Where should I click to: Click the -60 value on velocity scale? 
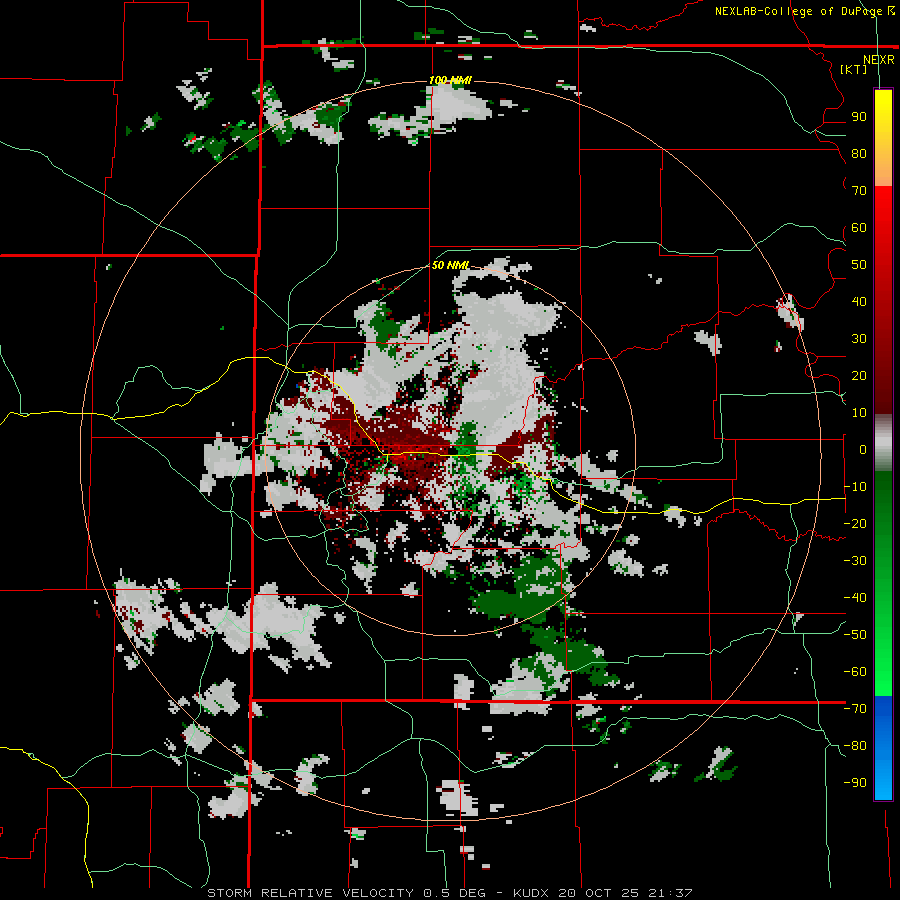pos(855,672)
